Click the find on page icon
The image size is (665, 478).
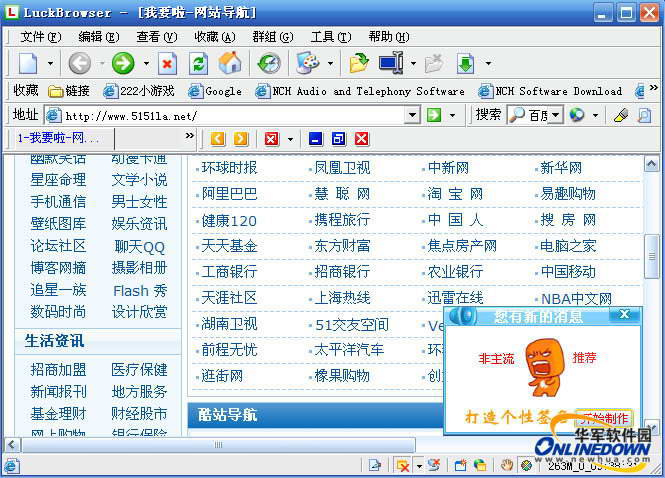click(644, 115)
